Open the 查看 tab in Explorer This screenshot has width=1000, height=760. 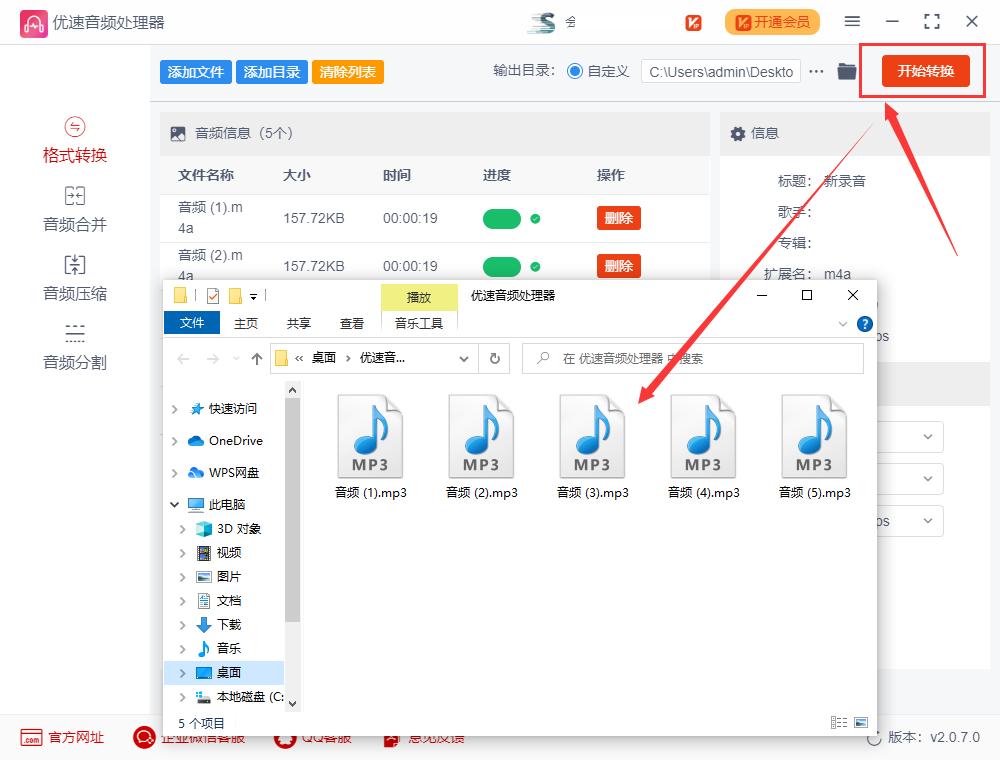pyautogui.click(x=352, y=323)
